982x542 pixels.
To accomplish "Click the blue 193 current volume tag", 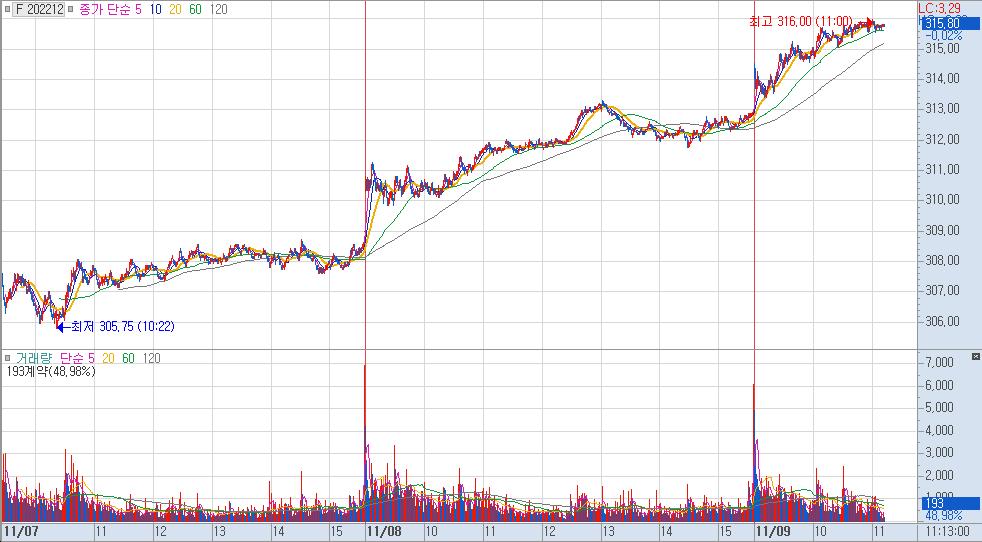I will click(x=949, y=504).
